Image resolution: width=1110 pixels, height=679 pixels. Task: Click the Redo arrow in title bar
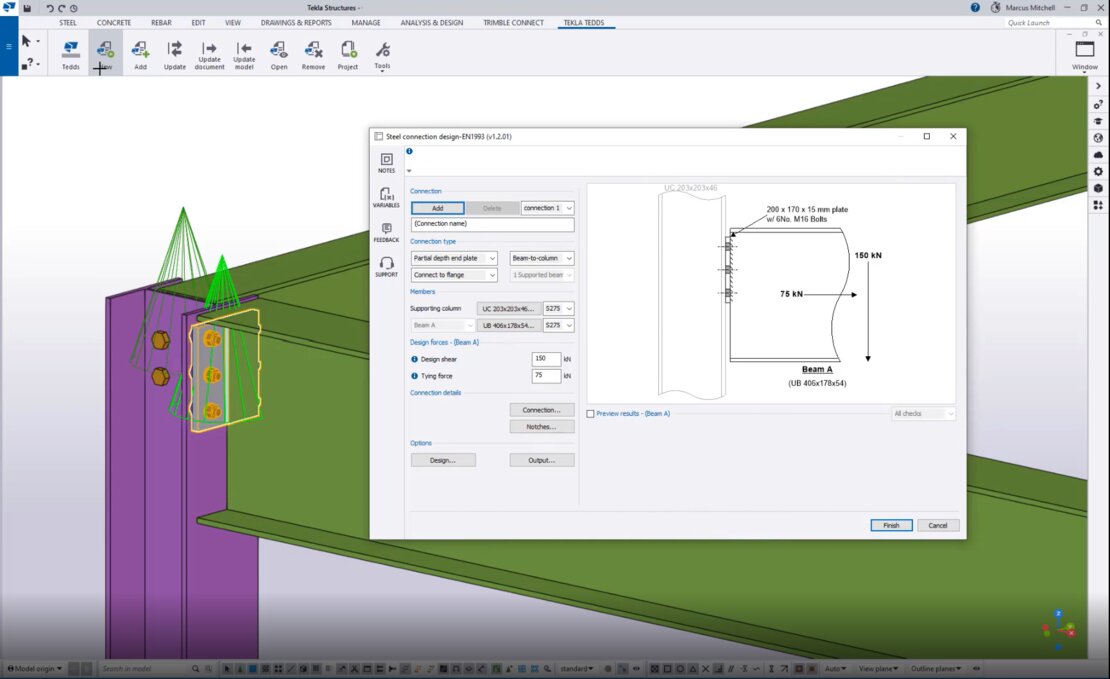[x=62, y=8]
